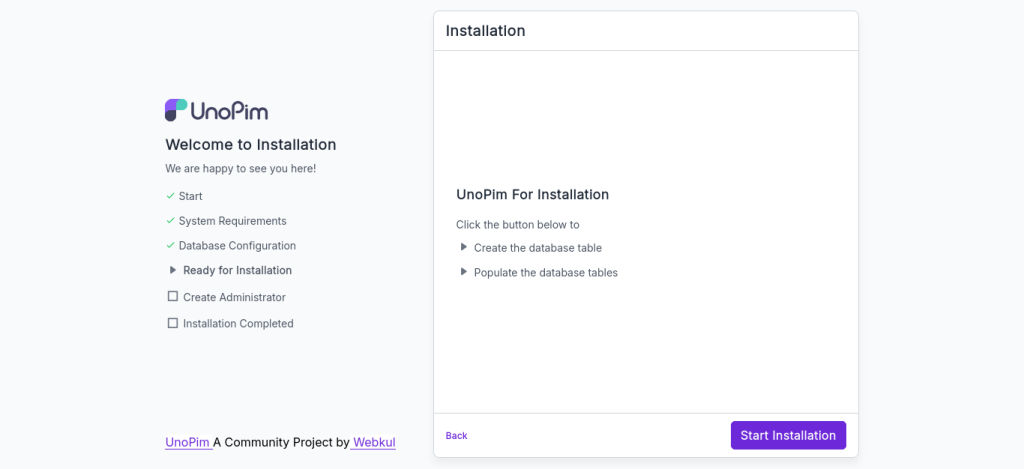Select the Start step label
Screen dimensions: 1024x469
tap(191, 196)
